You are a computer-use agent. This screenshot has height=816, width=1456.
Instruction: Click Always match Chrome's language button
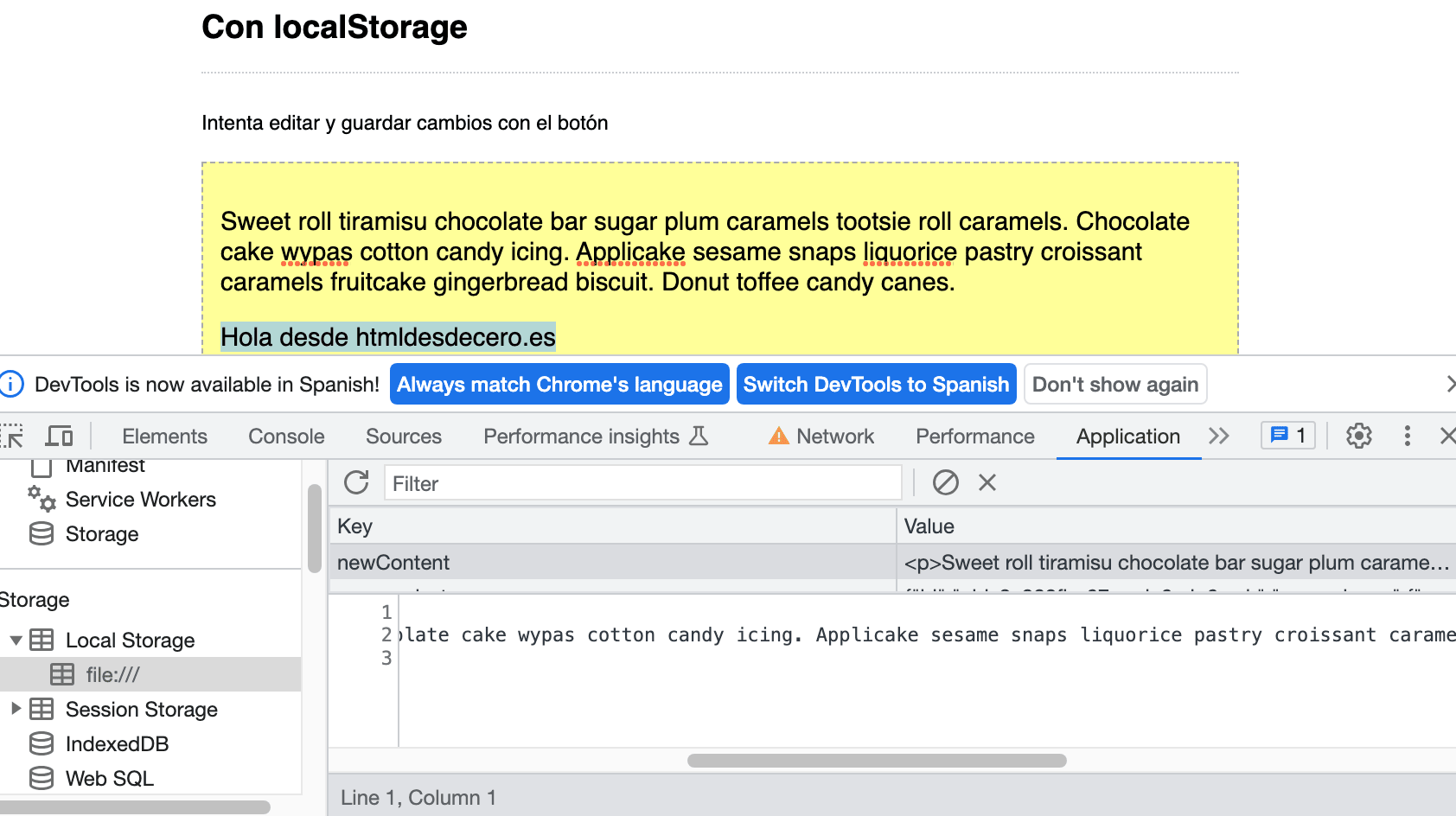pyautogui.click(x=559, y=385)
